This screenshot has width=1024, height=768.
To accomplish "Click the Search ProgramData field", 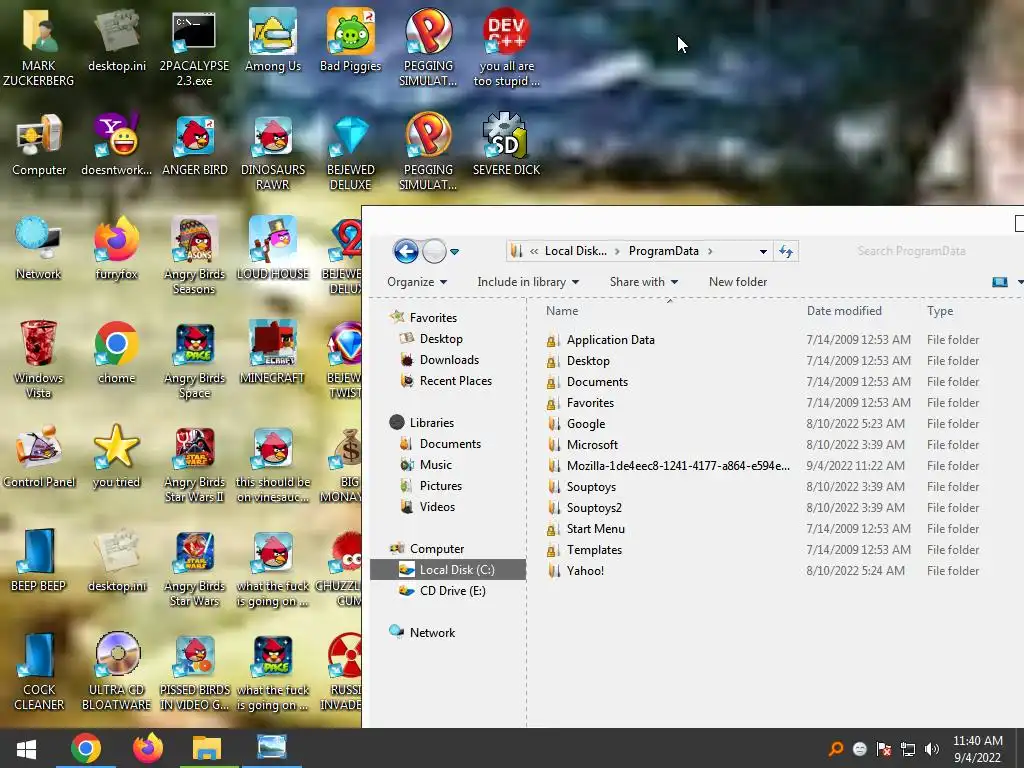I will 911,251.
